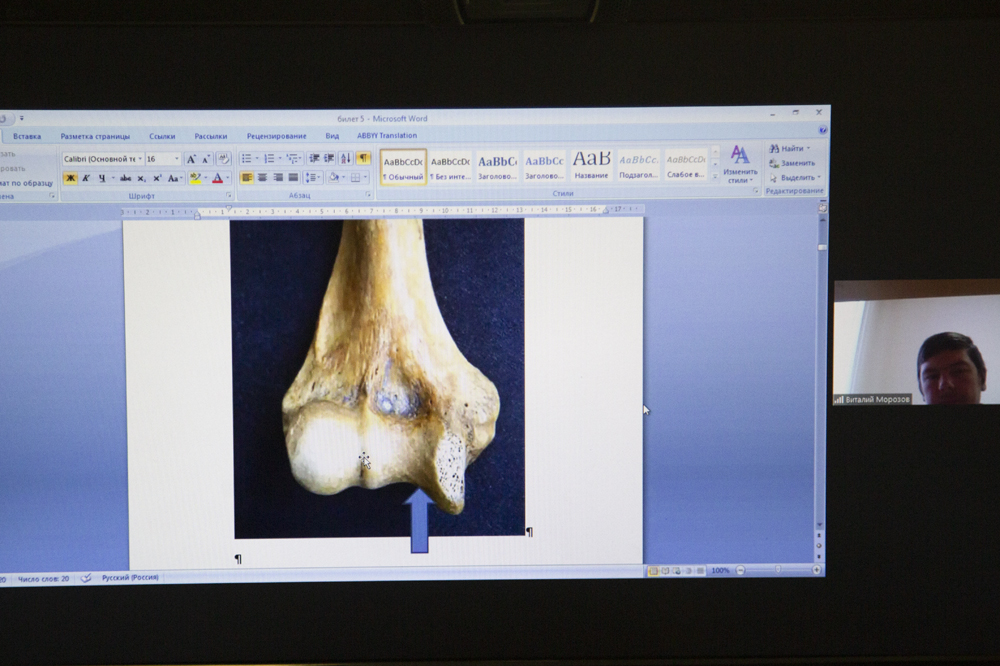Switch to the Ссылки tab
Image resolution: width=1000 pixels, height=666 pixels.
coord(162,137)
